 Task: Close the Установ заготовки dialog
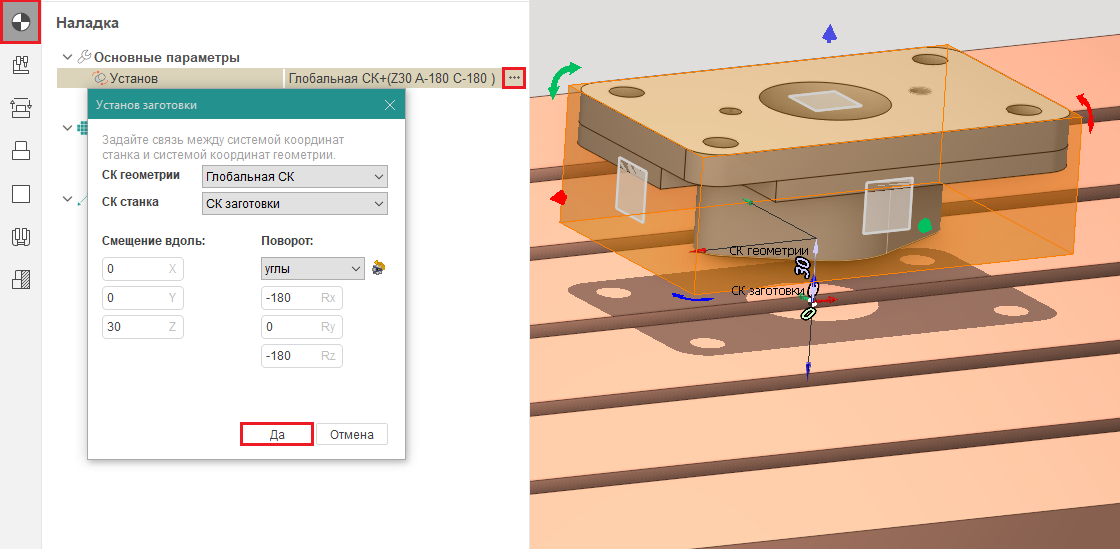pos(390,105)
